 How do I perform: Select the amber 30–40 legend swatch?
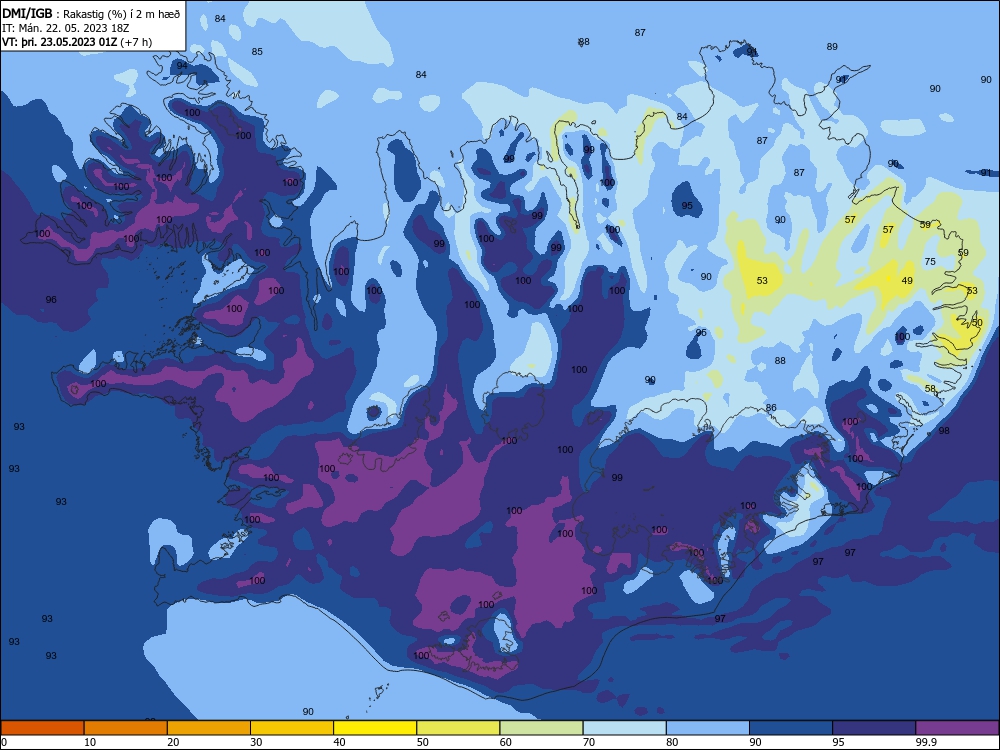[292, 728]
